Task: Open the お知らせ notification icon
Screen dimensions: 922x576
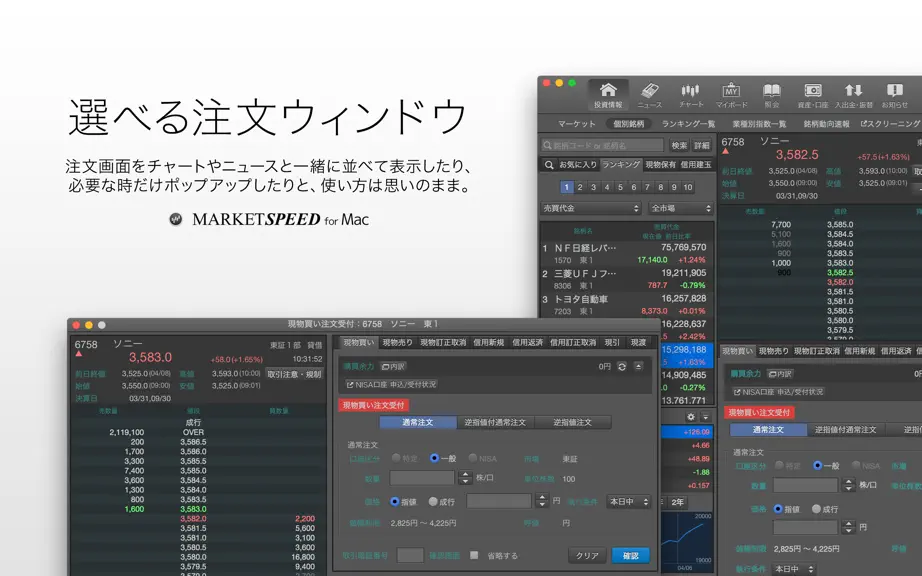Action: coord(894,95)
